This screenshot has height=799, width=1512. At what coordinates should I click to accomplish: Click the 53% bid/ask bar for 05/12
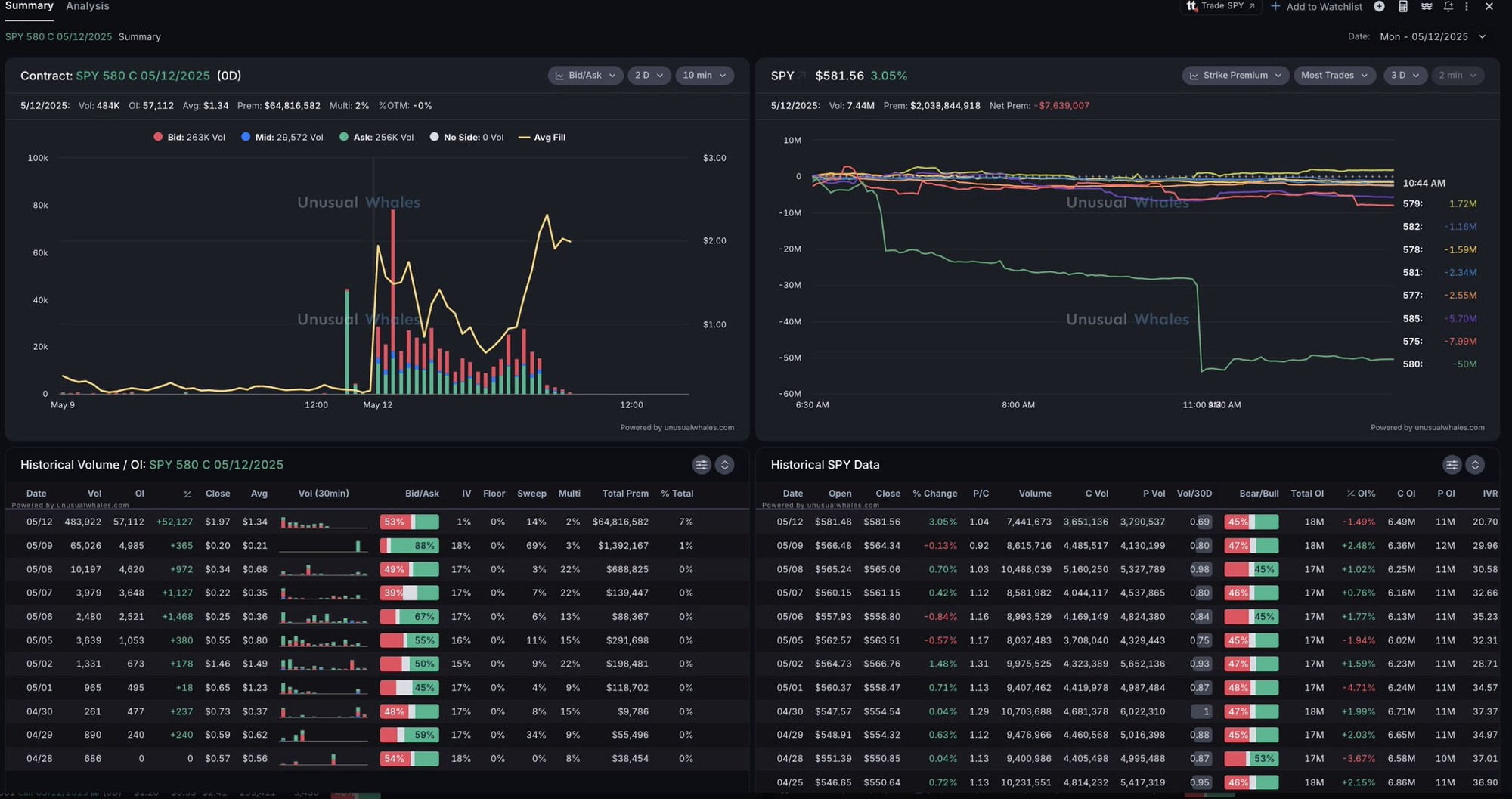tap(409, 522)
